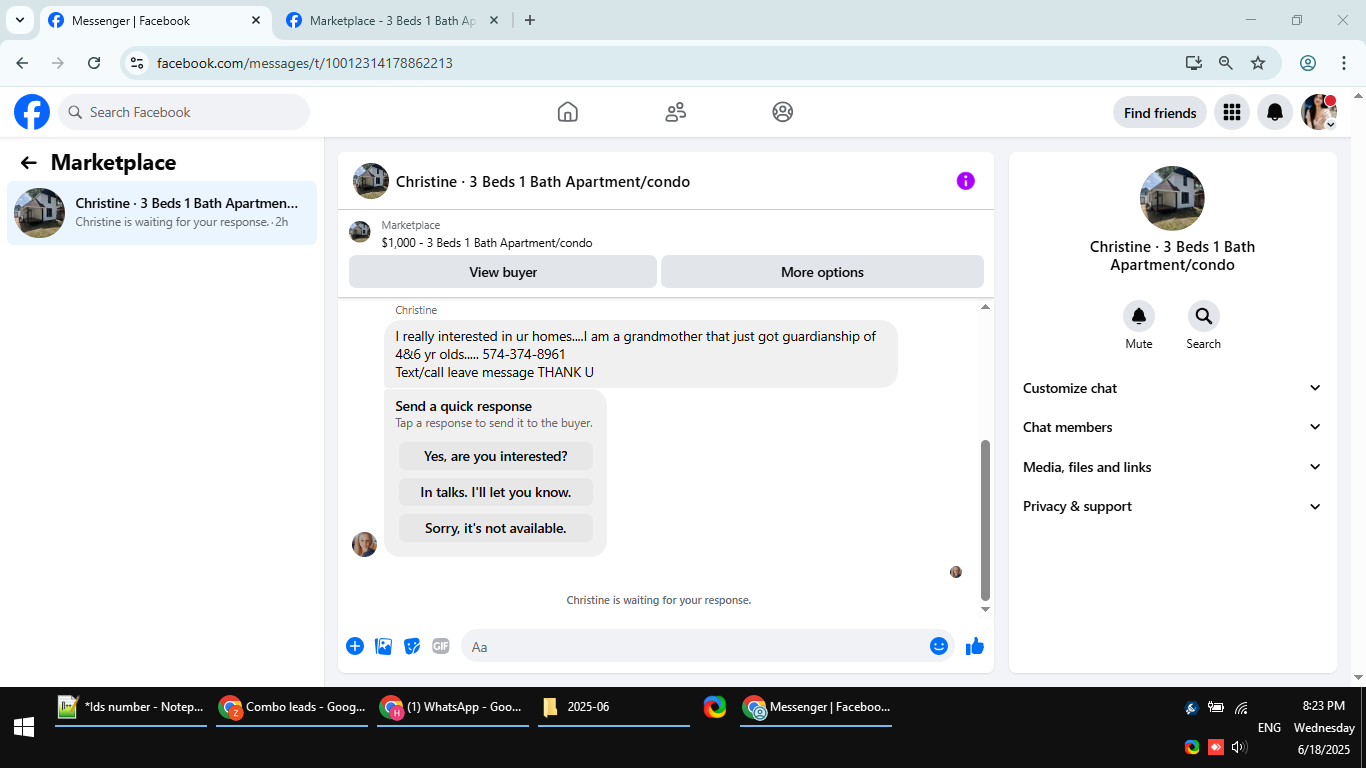Image resolution: width=1366 pixels, height=768 pixels.
Task: Open conversation information purple icon
Action: coord(965,181)
